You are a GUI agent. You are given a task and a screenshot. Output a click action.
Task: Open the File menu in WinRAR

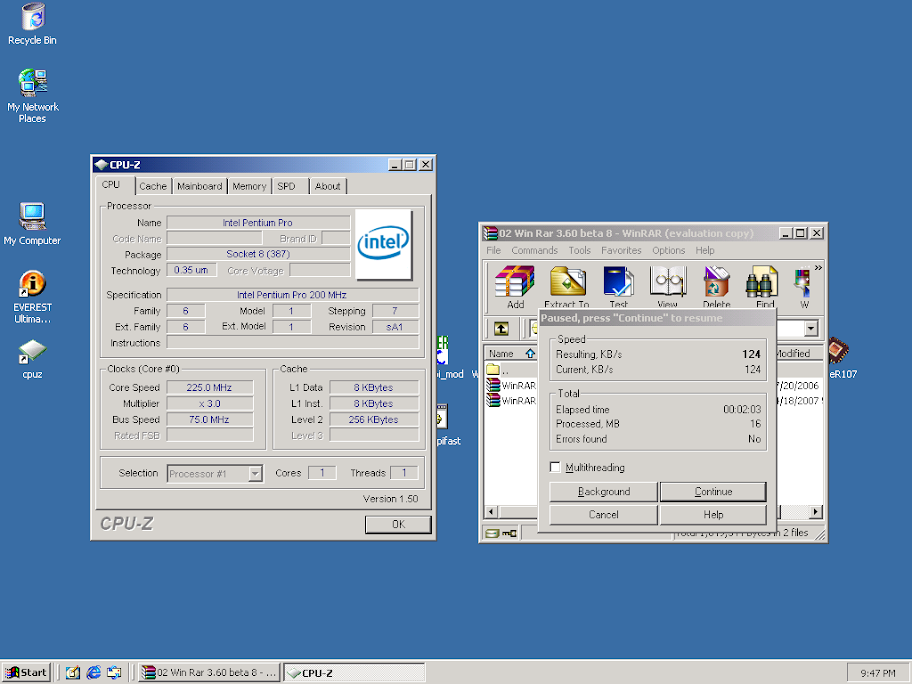pyautogui.click(x=493, y=250)
